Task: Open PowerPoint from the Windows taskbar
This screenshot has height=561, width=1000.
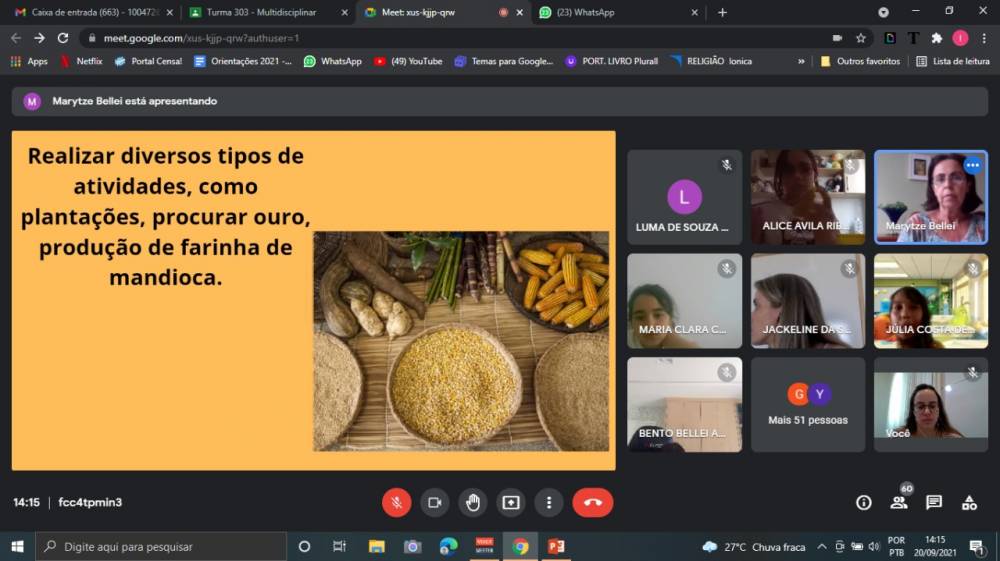Action: coord(556,547)
